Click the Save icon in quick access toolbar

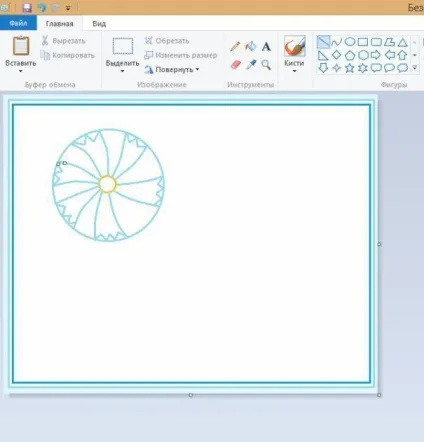click(x=27, y=7)
